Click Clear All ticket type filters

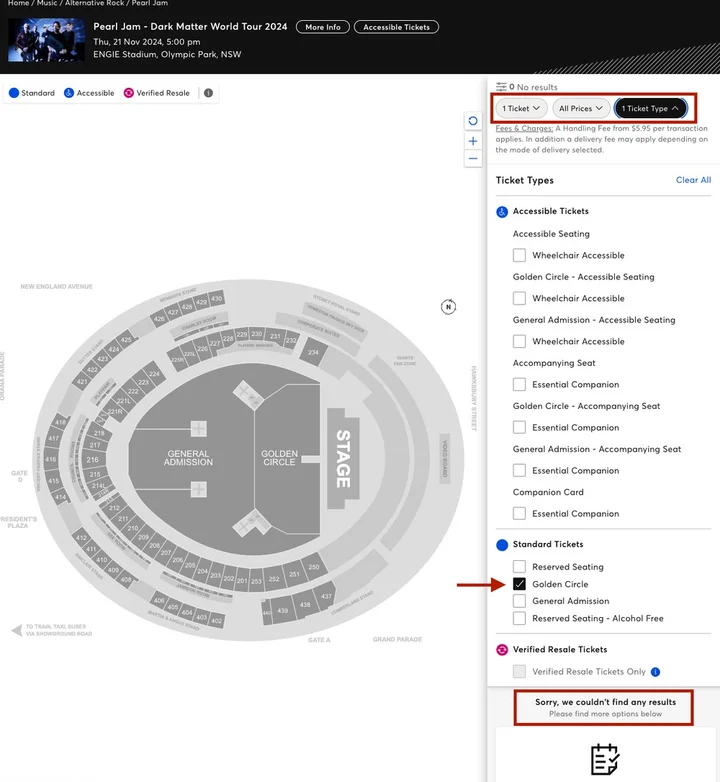[x=693, y=180]
